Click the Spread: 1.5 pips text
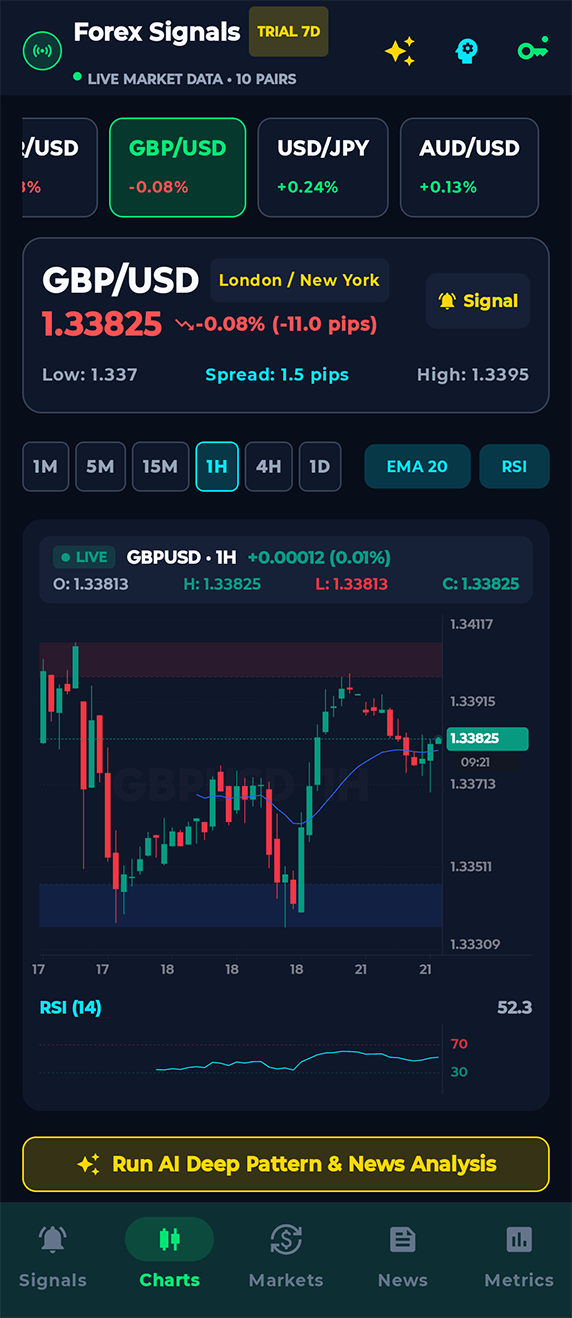Viewport: 572px width, 1318px height. coord(277,375)
